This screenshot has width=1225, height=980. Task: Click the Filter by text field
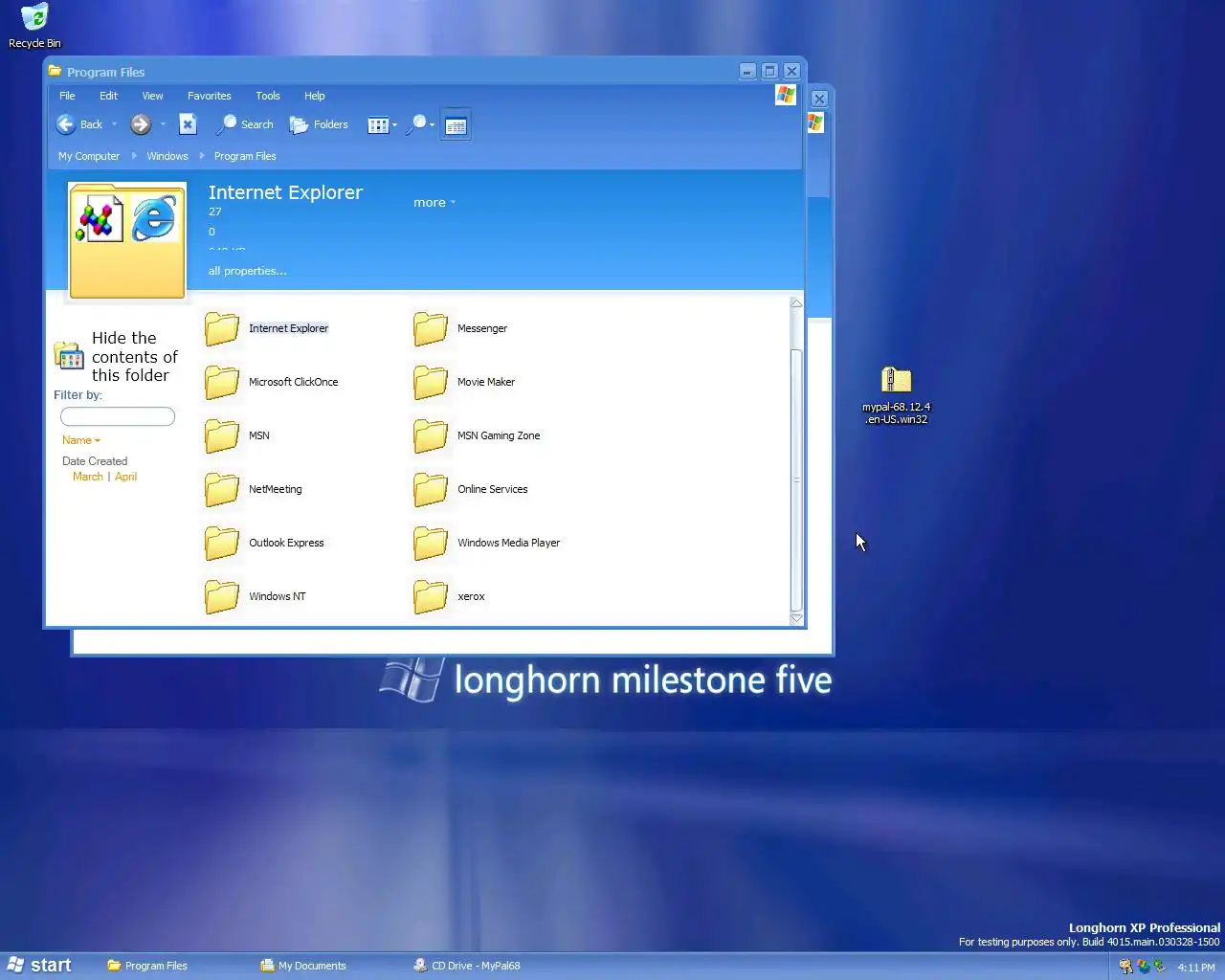tap(118, 416)
